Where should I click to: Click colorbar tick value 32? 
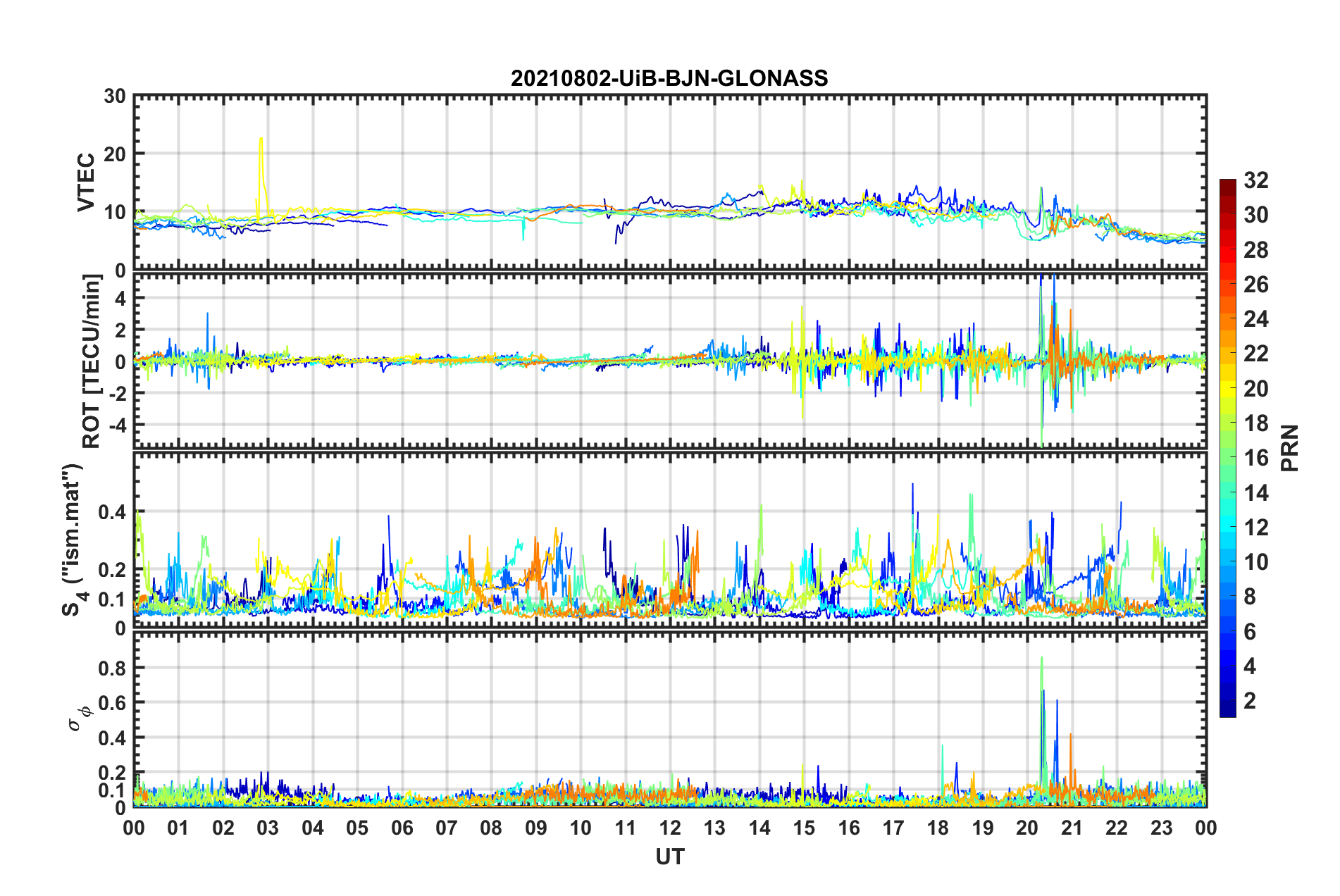click(1255, 180)
